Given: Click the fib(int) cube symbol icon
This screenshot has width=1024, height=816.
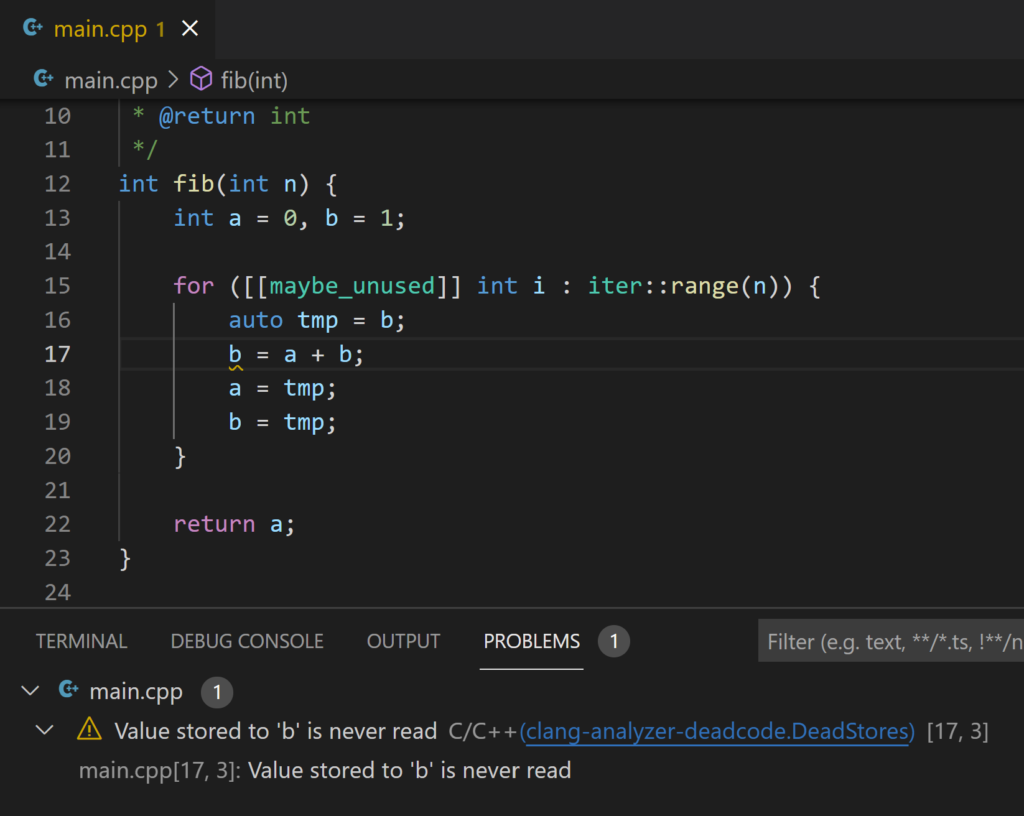Looking at the screenshot, I should coord(201,79).
